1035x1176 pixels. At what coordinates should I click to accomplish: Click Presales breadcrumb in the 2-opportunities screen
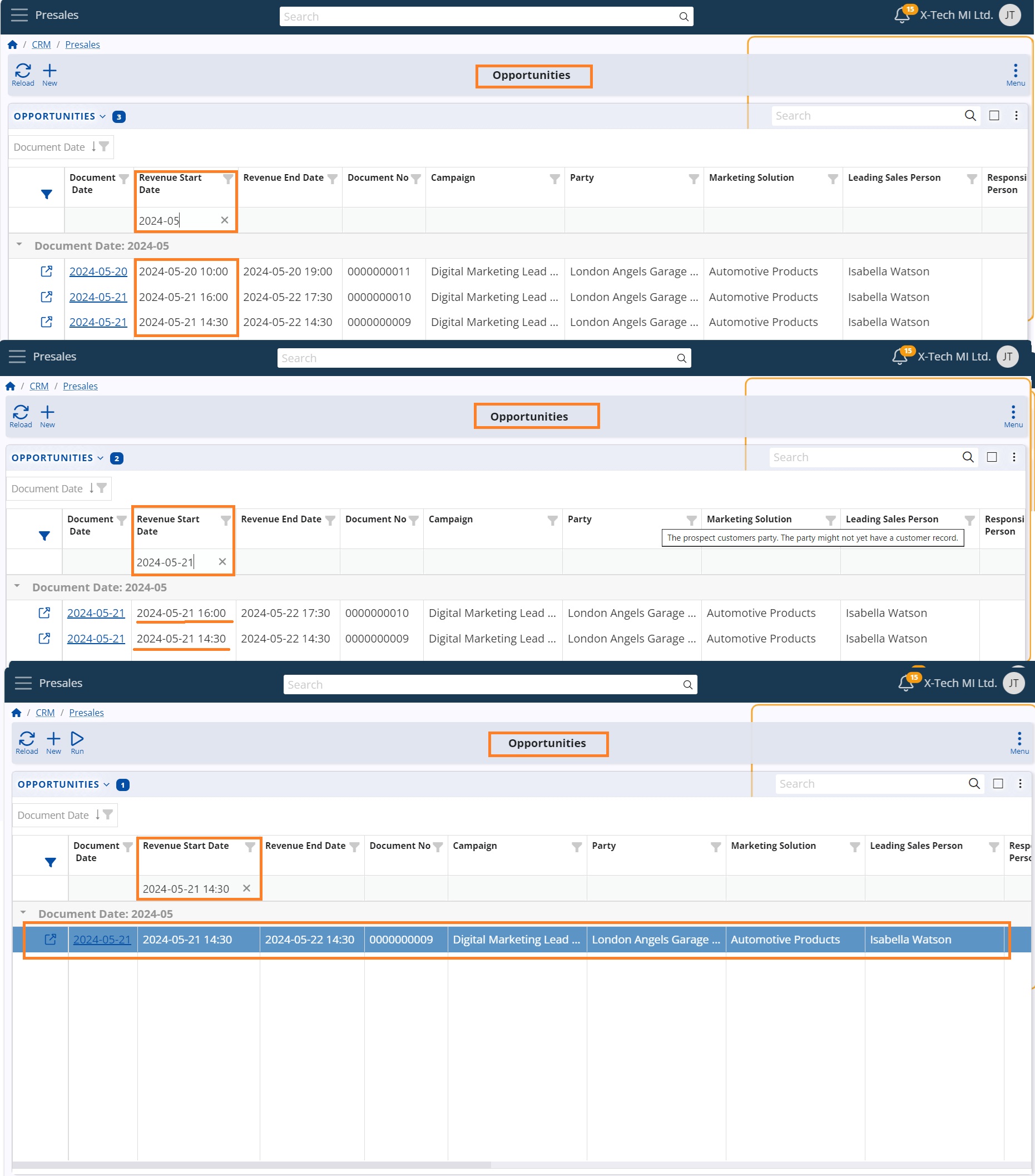click(x=80, y=386)
